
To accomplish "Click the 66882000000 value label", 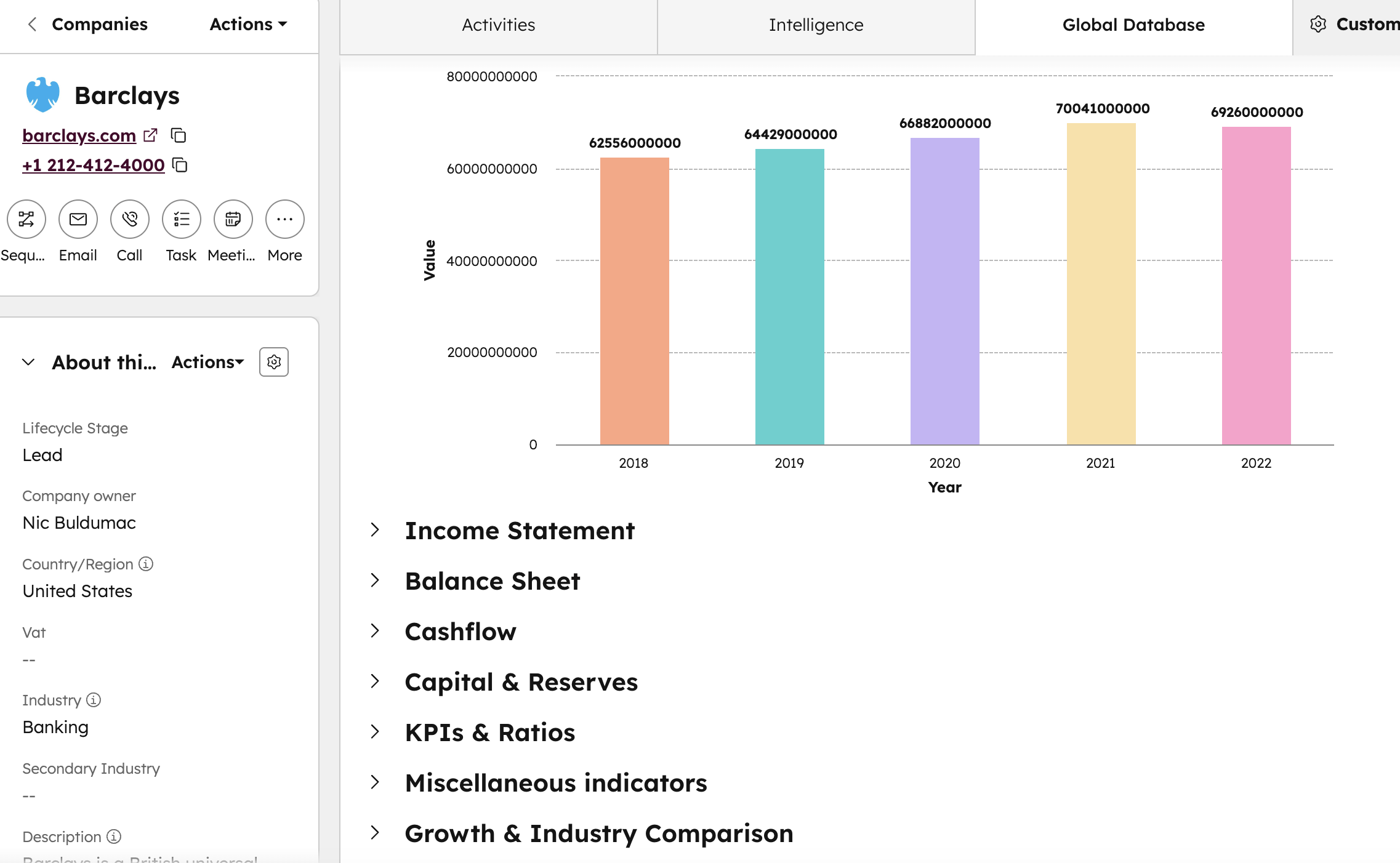I will [945, 123].
